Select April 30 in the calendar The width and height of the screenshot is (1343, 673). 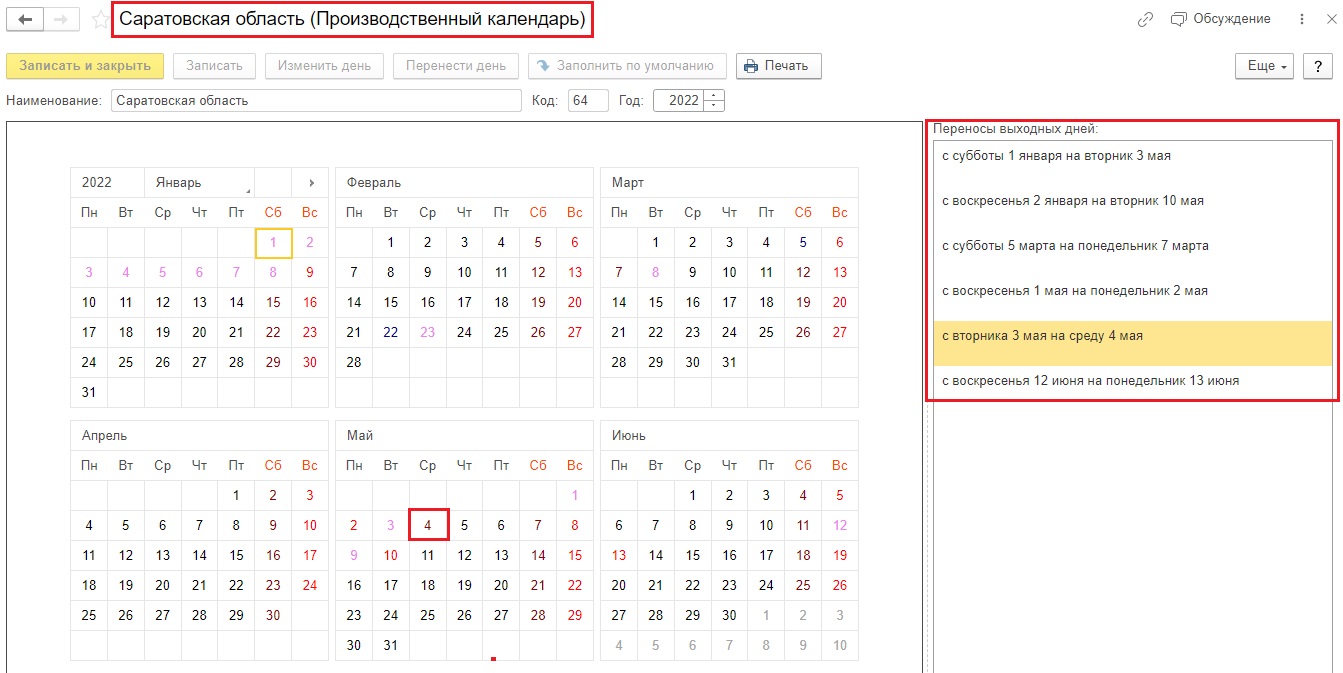pos(273,616)
